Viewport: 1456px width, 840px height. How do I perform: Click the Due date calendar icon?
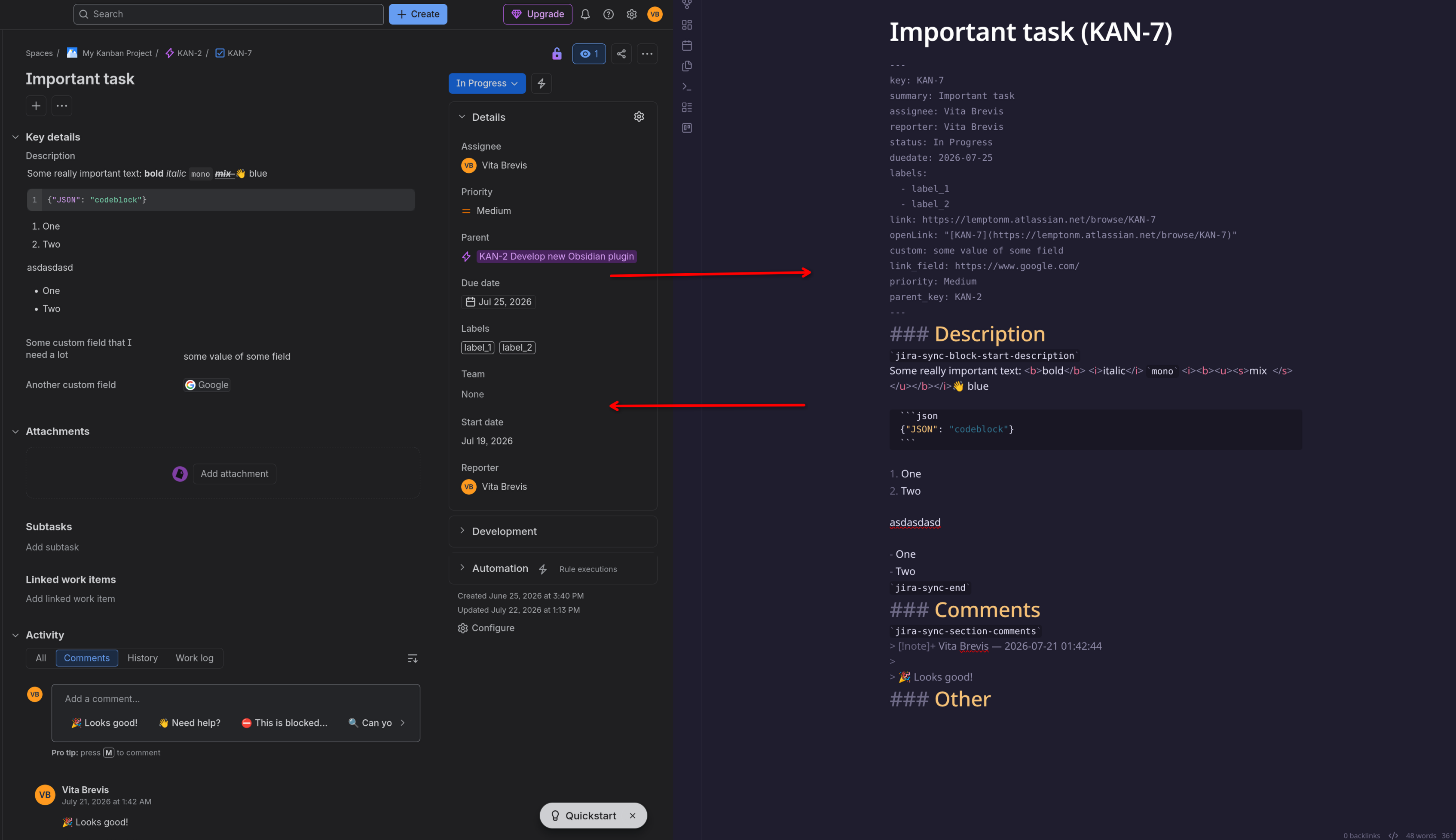point(470,302)
